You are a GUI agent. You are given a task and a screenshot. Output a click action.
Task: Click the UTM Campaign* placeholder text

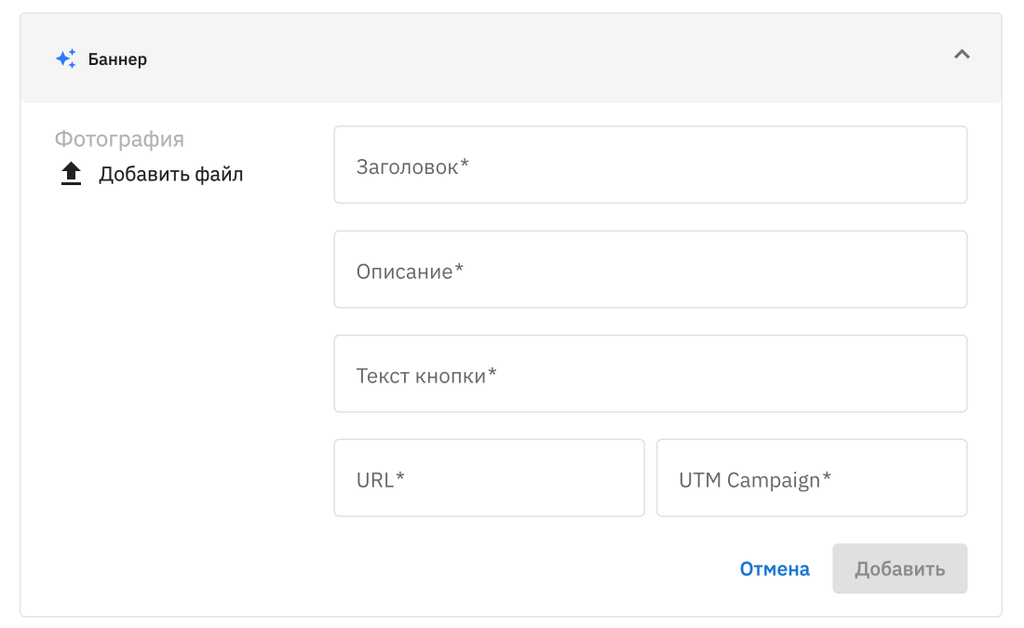[755, 480]
